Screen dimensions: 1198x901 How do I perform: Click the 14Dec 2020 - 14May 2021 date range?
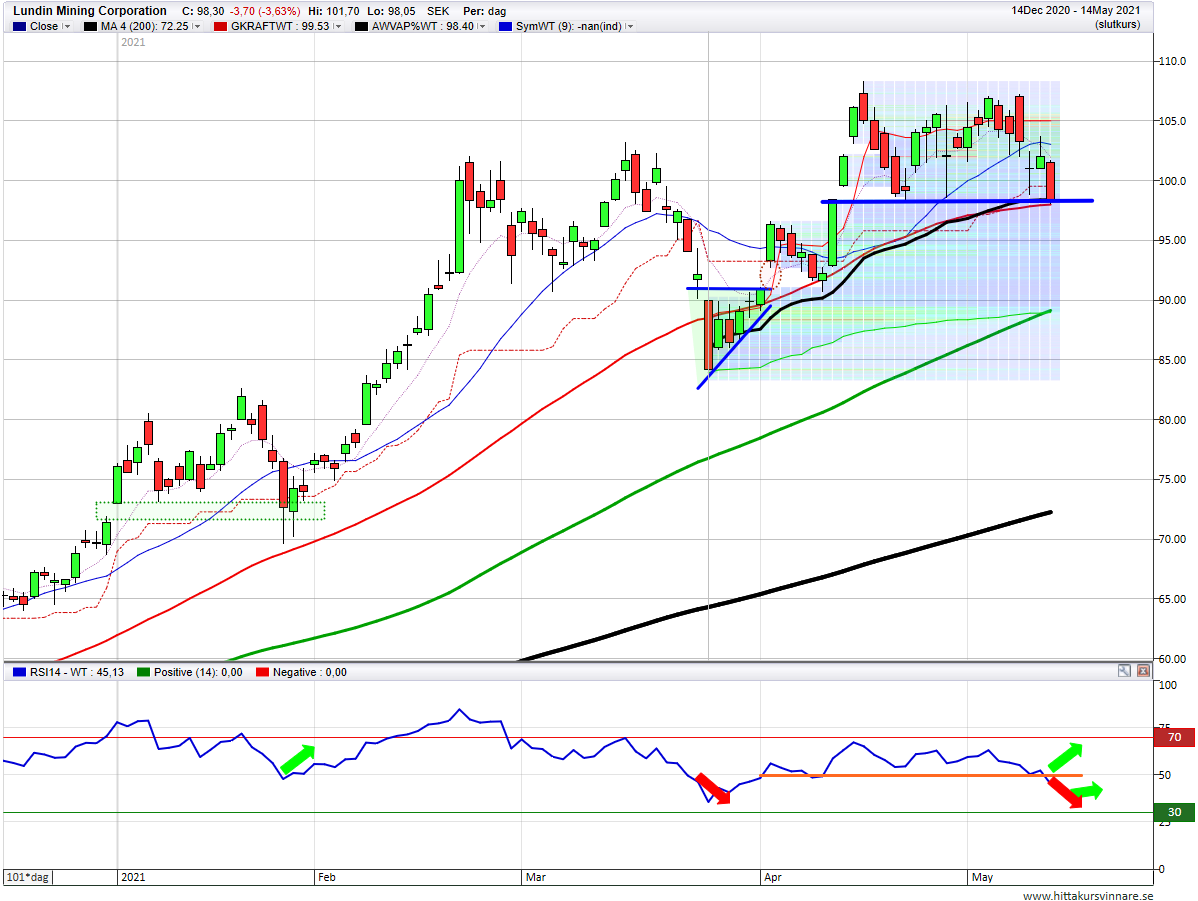point(1076,11)
